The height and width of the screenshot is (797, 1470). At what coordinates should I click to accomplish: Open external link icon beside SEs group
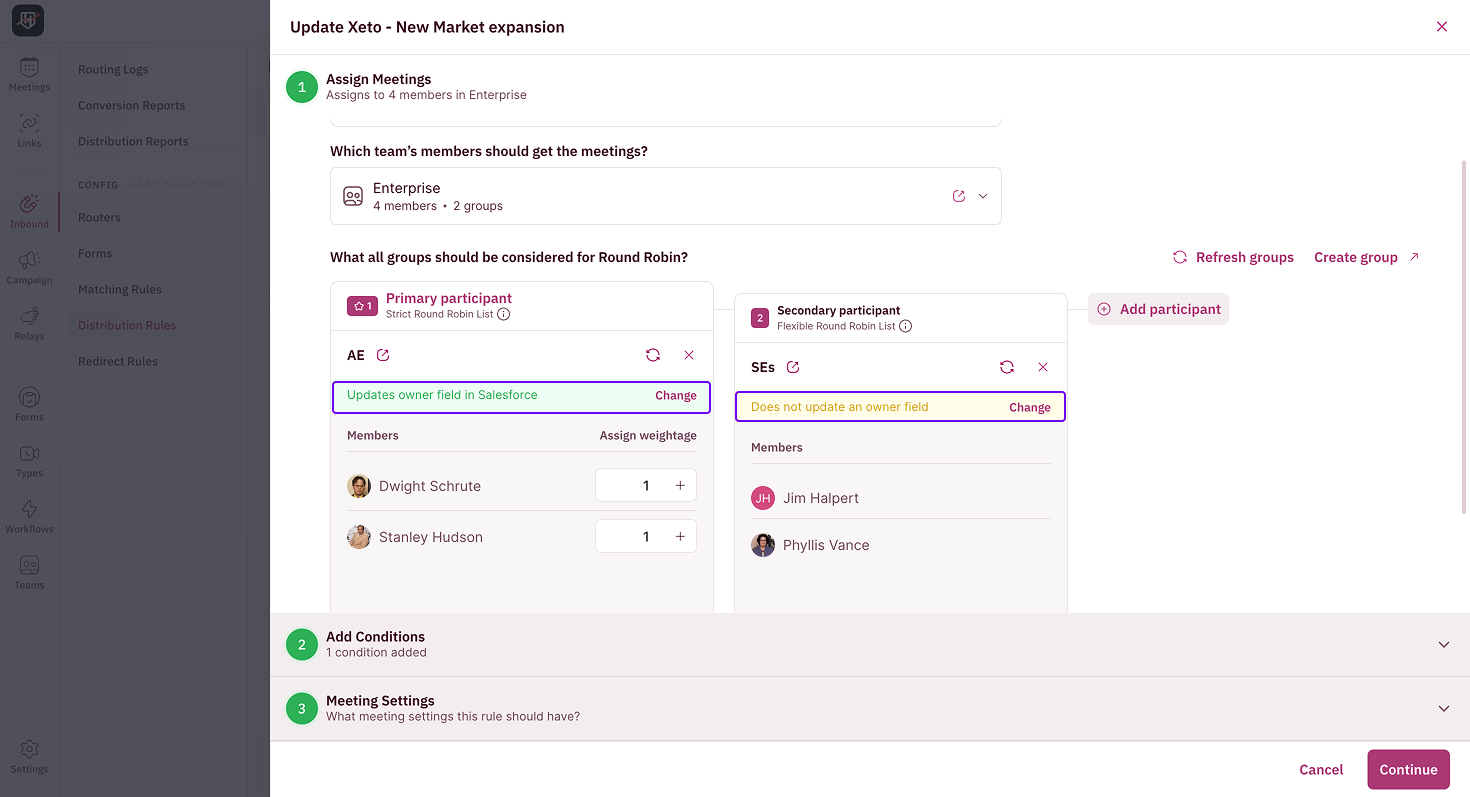click(793, 367)
